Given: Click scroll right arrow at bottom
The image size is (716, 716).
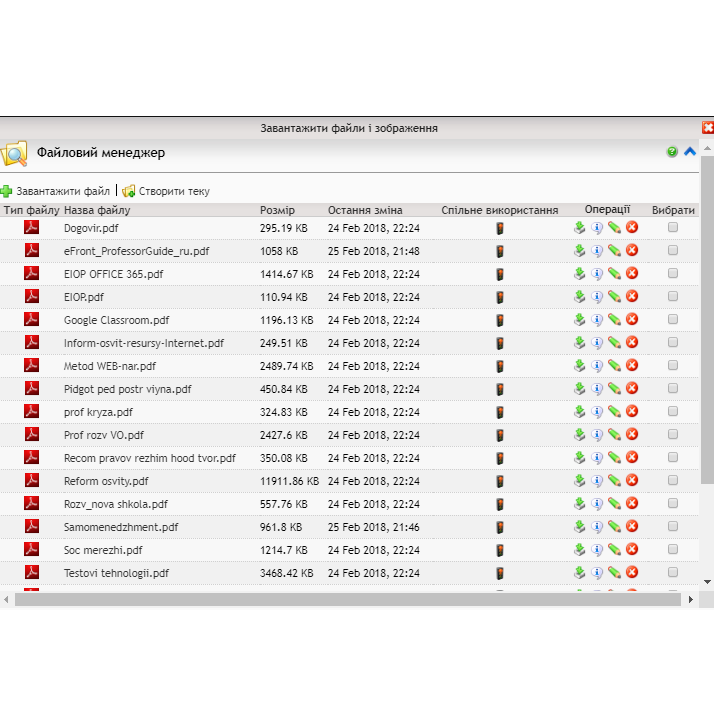Looking at the screenshot, I should coord(690,599).
